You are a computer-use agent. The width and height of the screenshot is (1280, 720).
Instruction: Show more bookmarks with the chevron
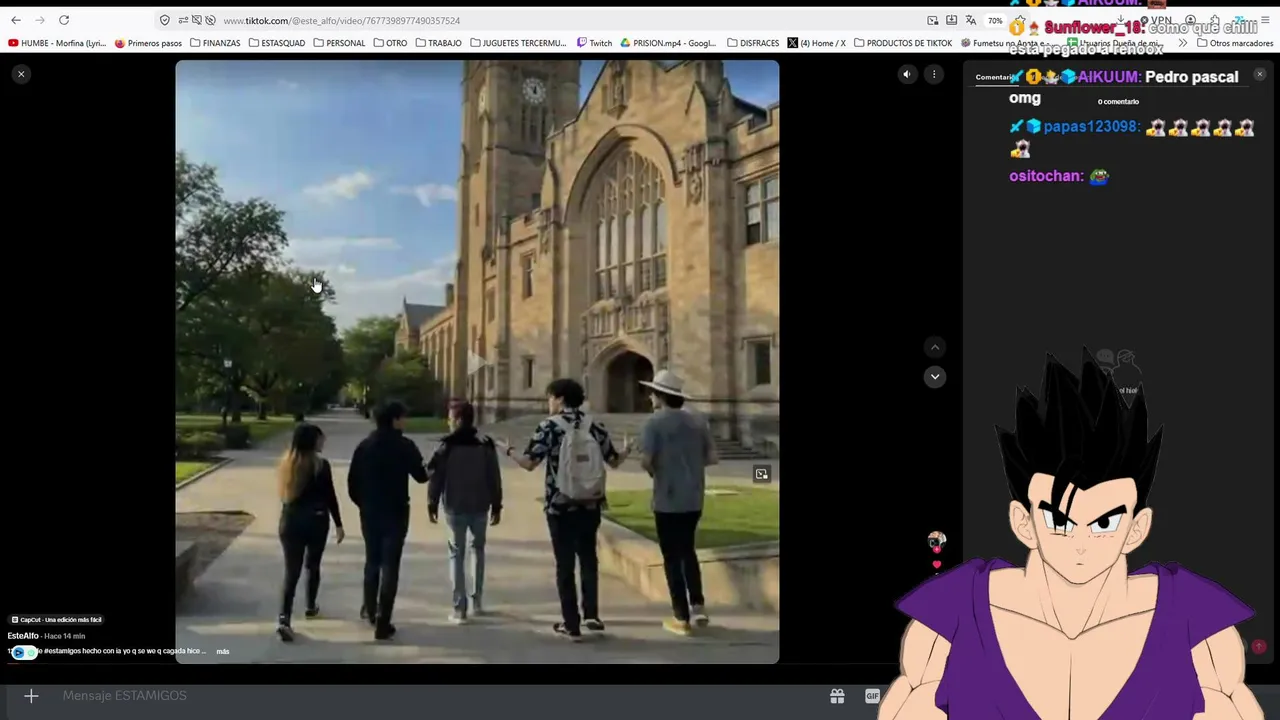[1183, 43]
